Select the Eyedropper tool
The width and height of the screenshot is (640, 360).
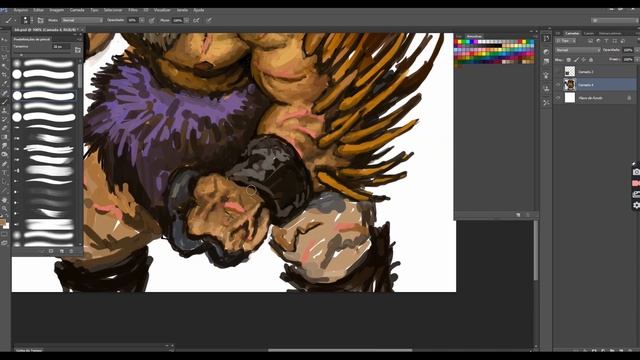4,84
